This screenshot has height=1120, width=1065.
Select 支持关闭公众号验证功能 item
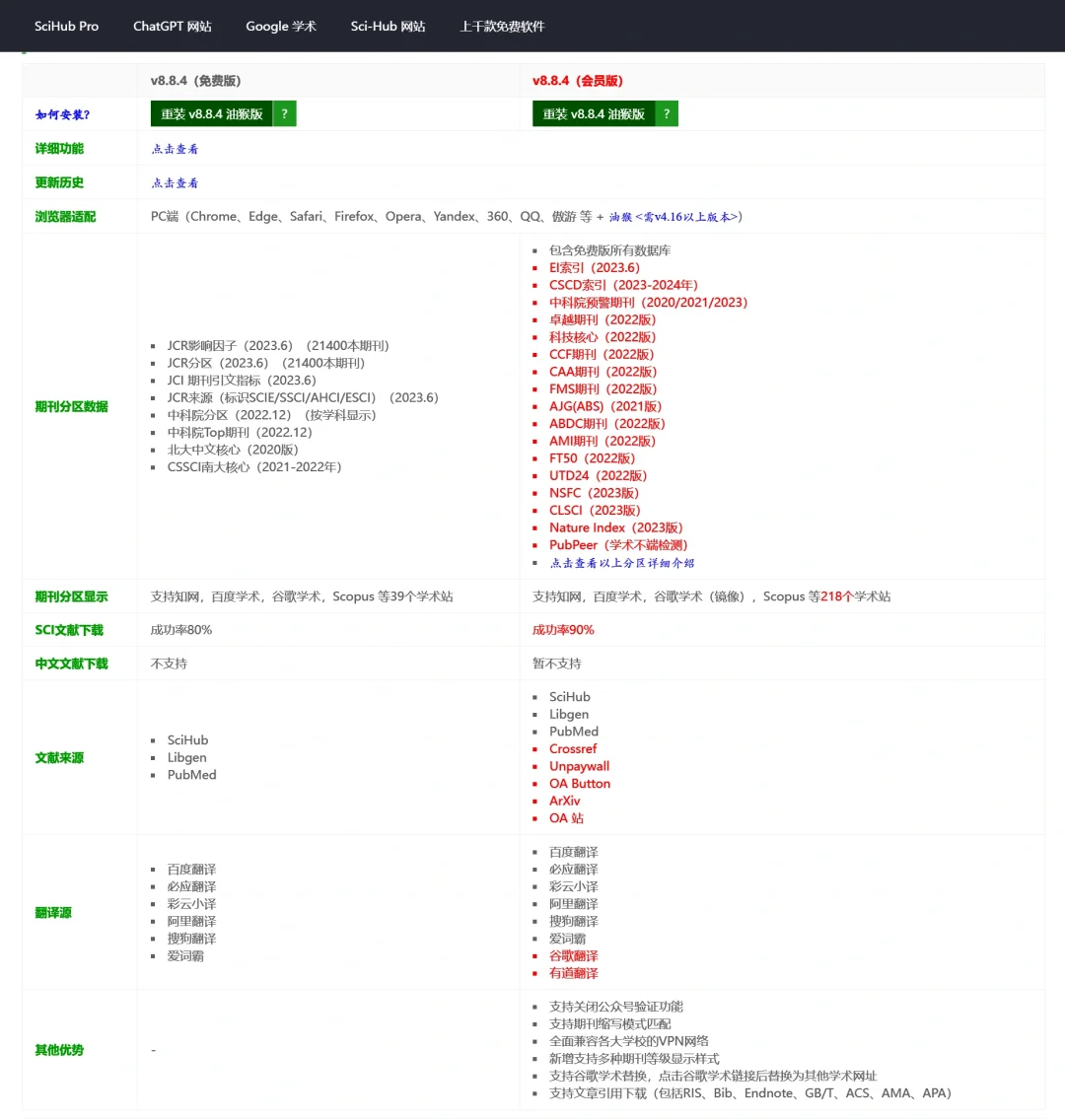pos(615,1007)
